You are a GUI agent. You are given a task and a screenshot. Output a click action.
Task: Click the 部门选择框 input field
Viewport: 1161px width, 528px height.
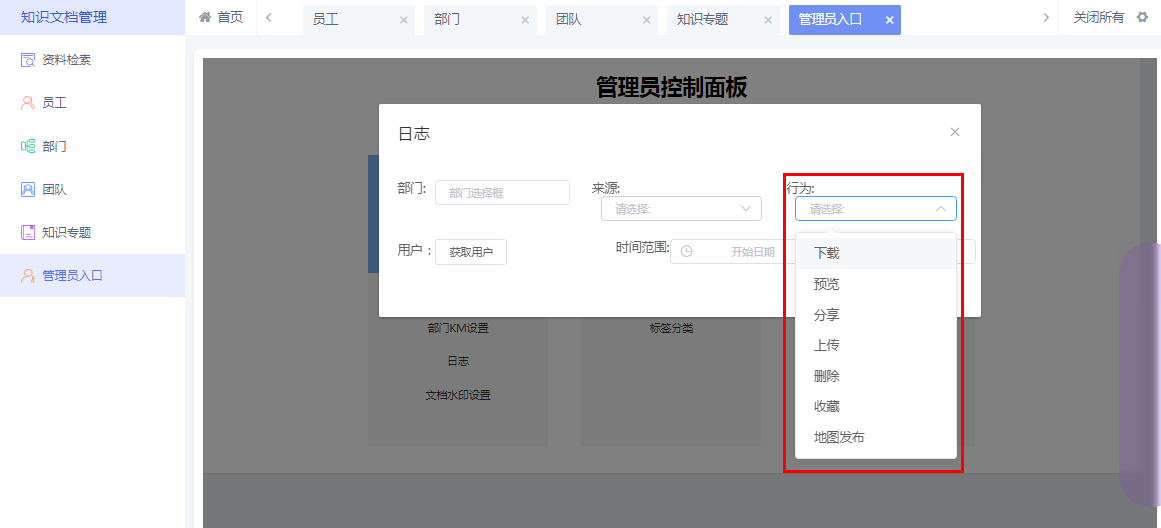tap(502, 193)
